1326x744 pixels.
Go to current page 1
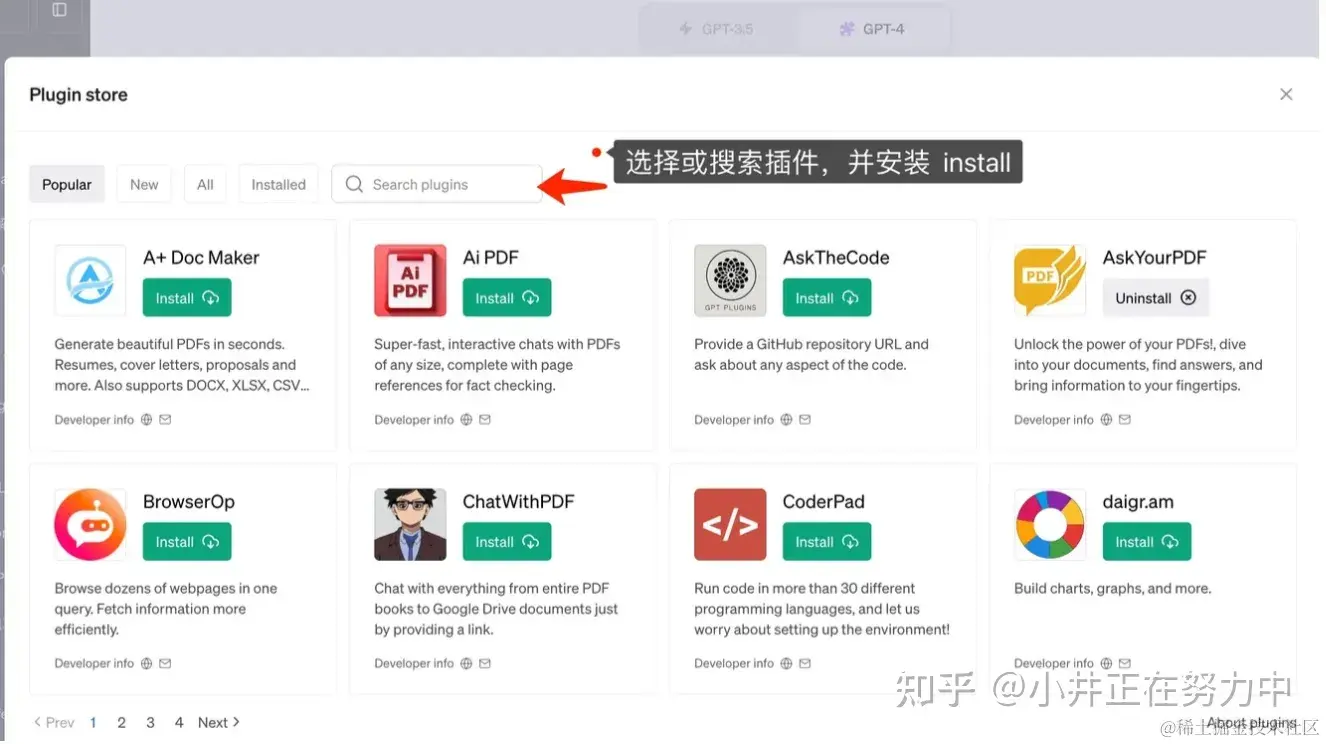(93, 723)
